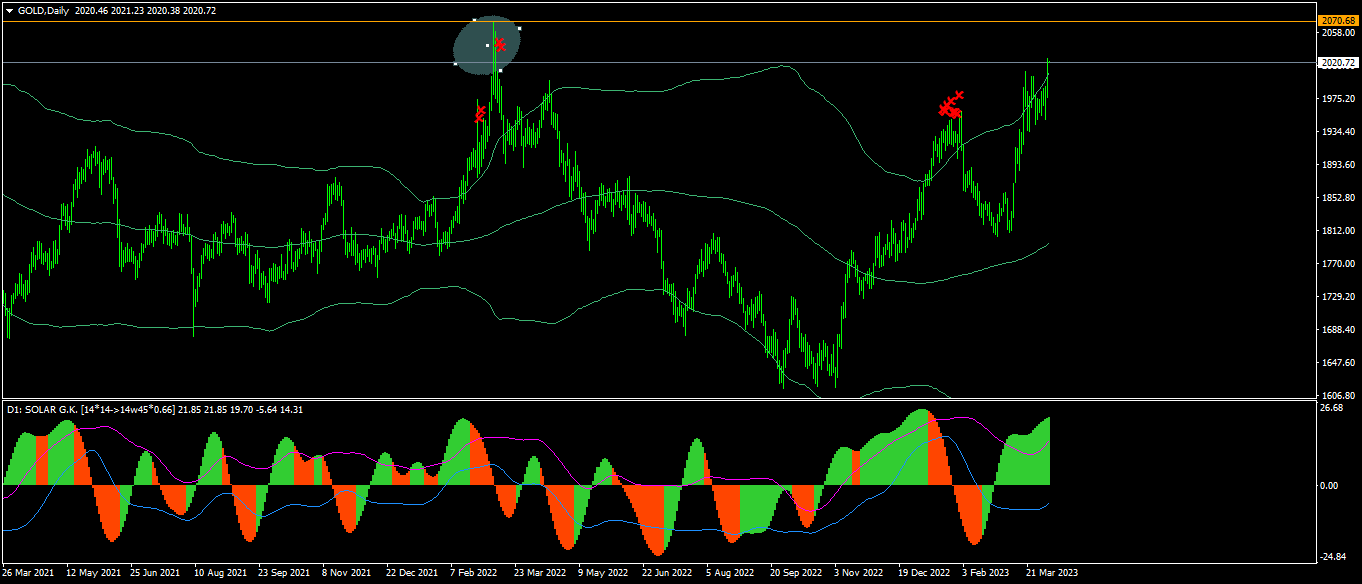Click the 0.00 level on indicator scale
1362x584 pixels.
point(1330,486)
